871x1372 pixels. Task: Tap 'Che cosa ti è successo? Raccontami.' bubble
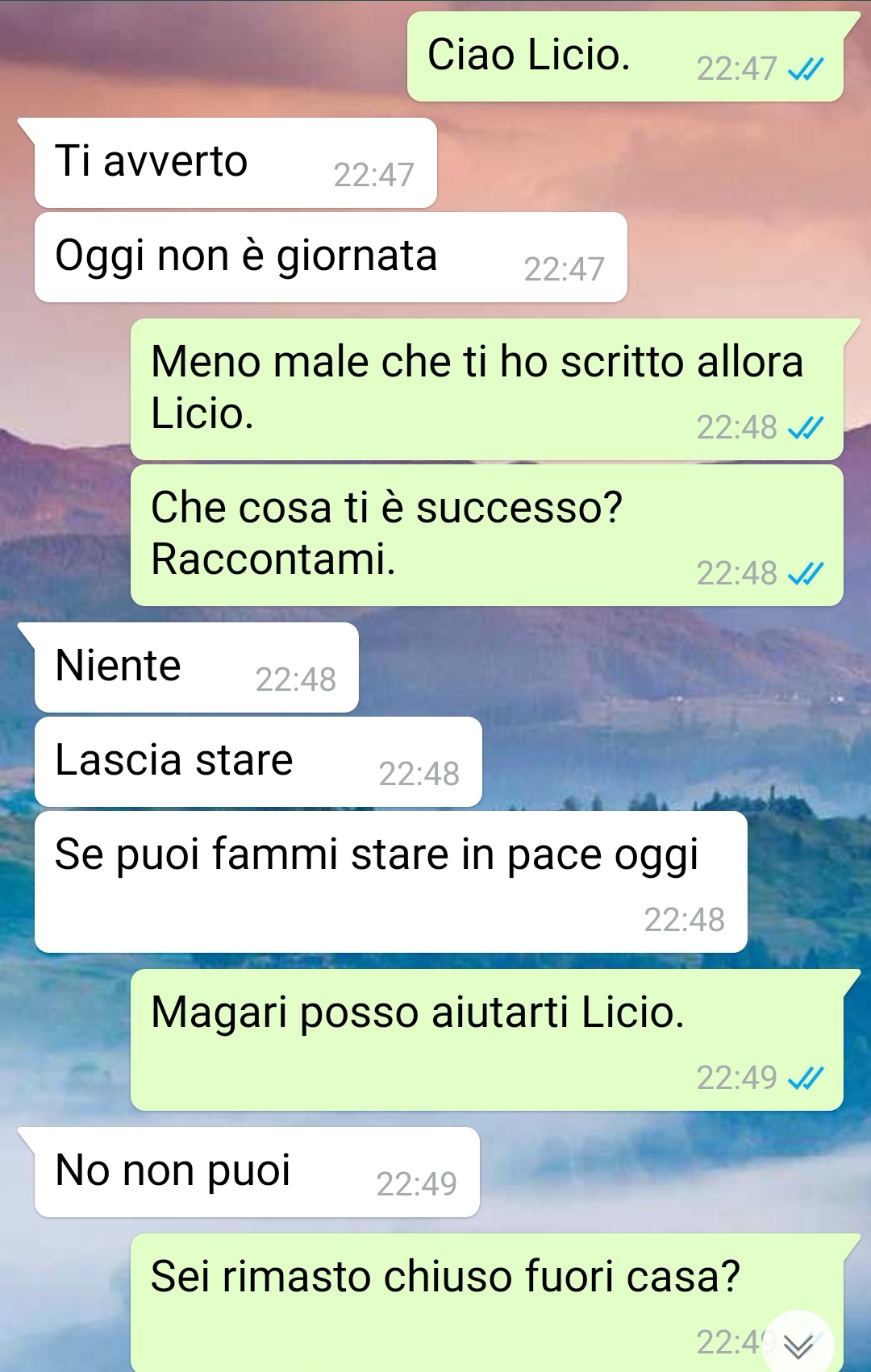pyautogui.click(x=487, y=535)
